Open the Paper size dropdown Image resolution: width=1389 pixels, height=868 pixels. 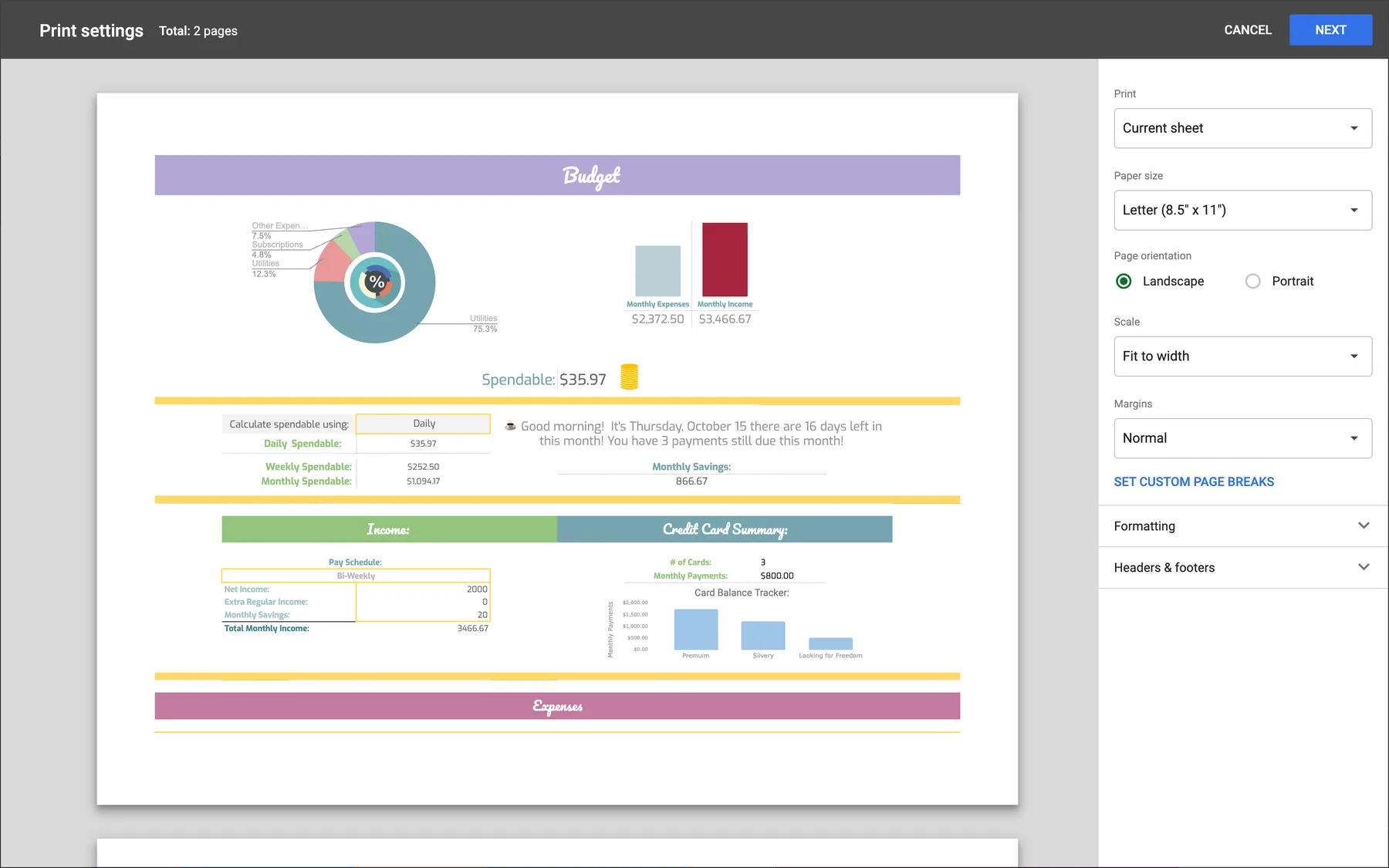[x=1242, y=210]
